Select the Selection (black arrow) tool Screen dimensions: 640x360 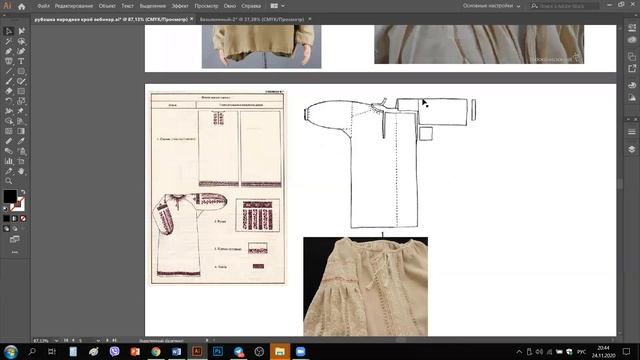[9, 31]
